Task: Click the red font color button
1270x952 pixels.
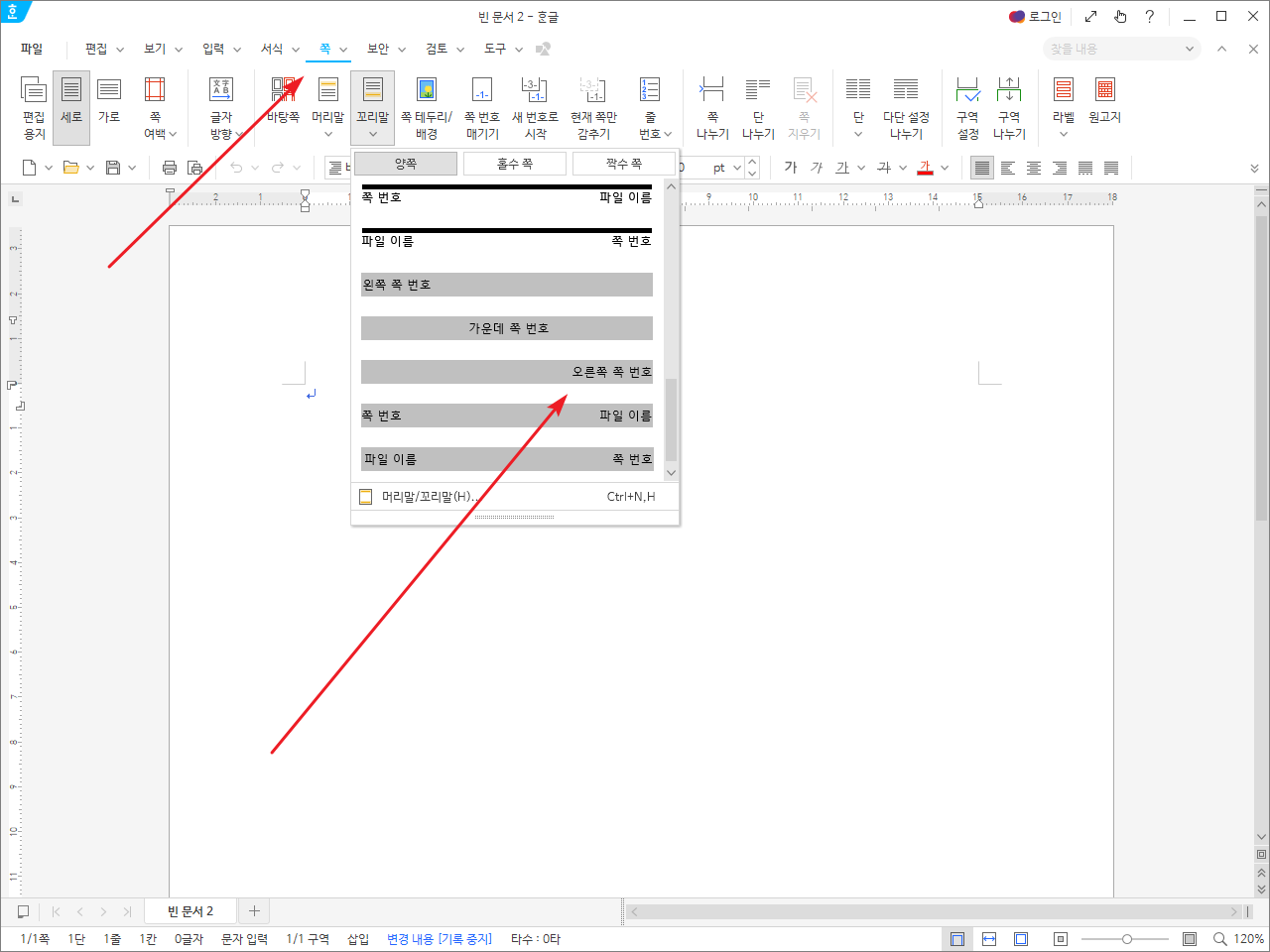Action: coord(926,168)
